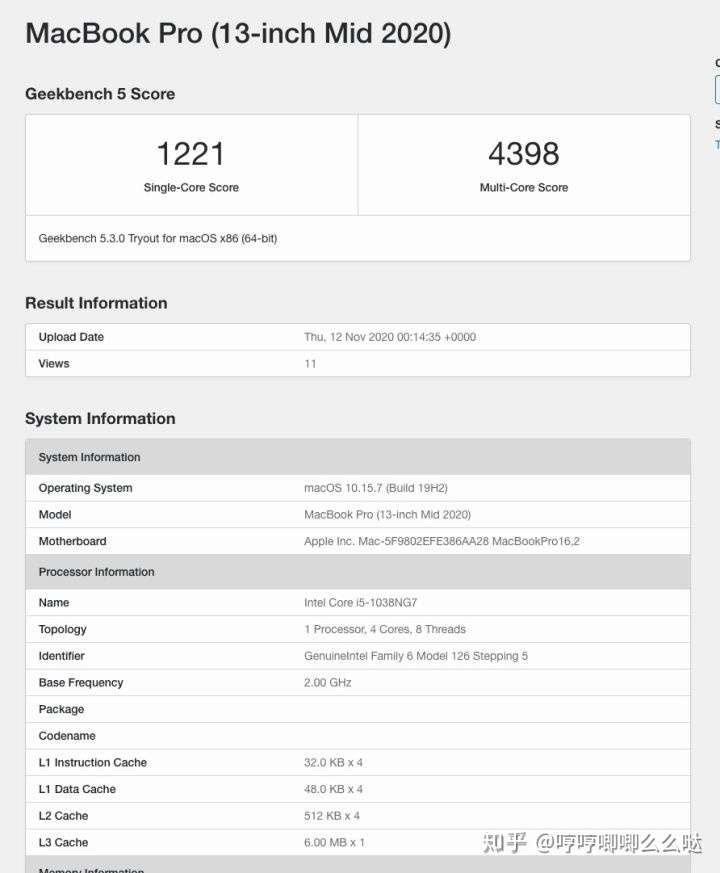Select the 6.00 MB x 1 value
The width and height of the screenshot is (720, 873).
334,842
